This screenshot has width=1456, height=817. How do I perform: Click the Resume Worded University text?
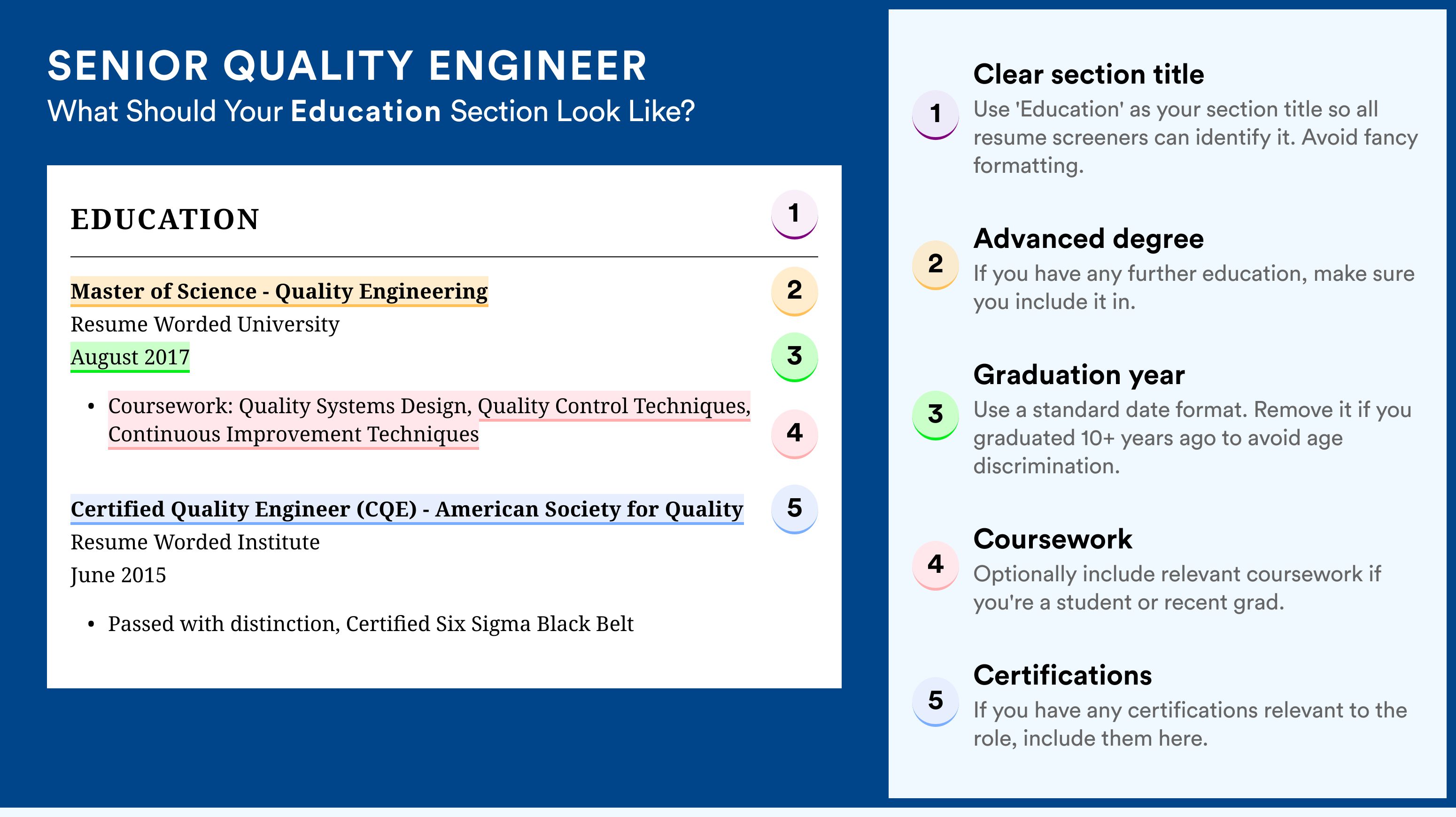click(205, 324)
